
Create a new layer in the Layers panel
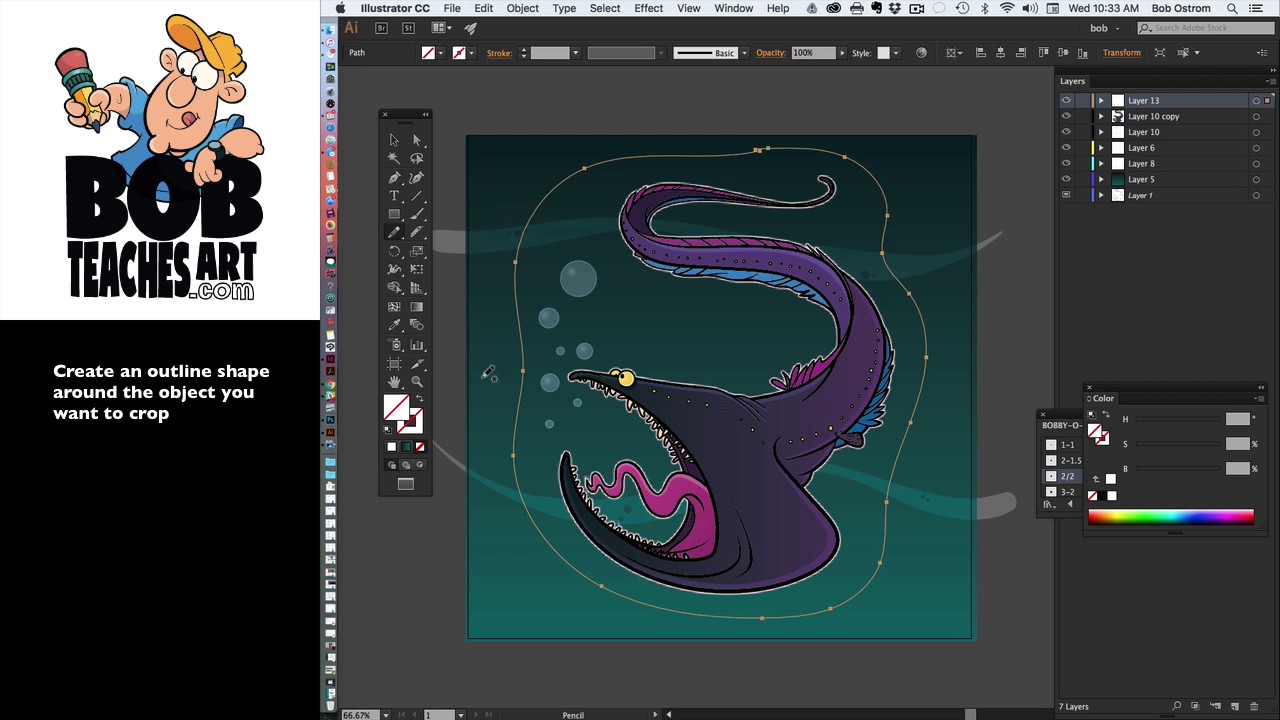coord(1235,706)
